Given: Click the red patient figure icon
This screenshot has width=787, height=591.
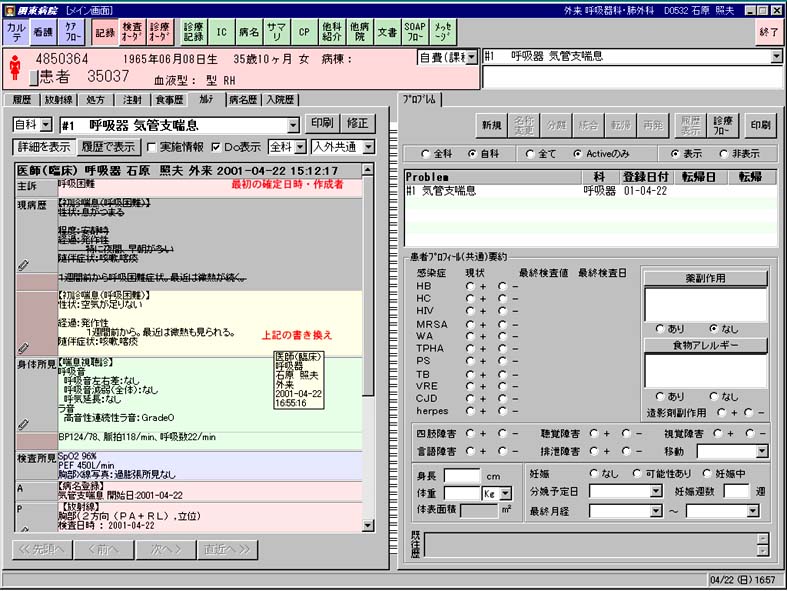Looking at the screenshot, I should tap(15, 66).
